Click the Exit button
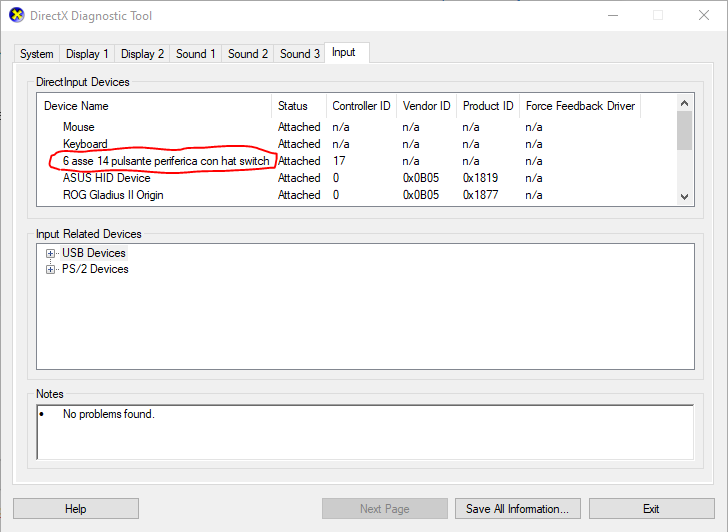Viewport: 728px width, 532px height. [651, 509]
